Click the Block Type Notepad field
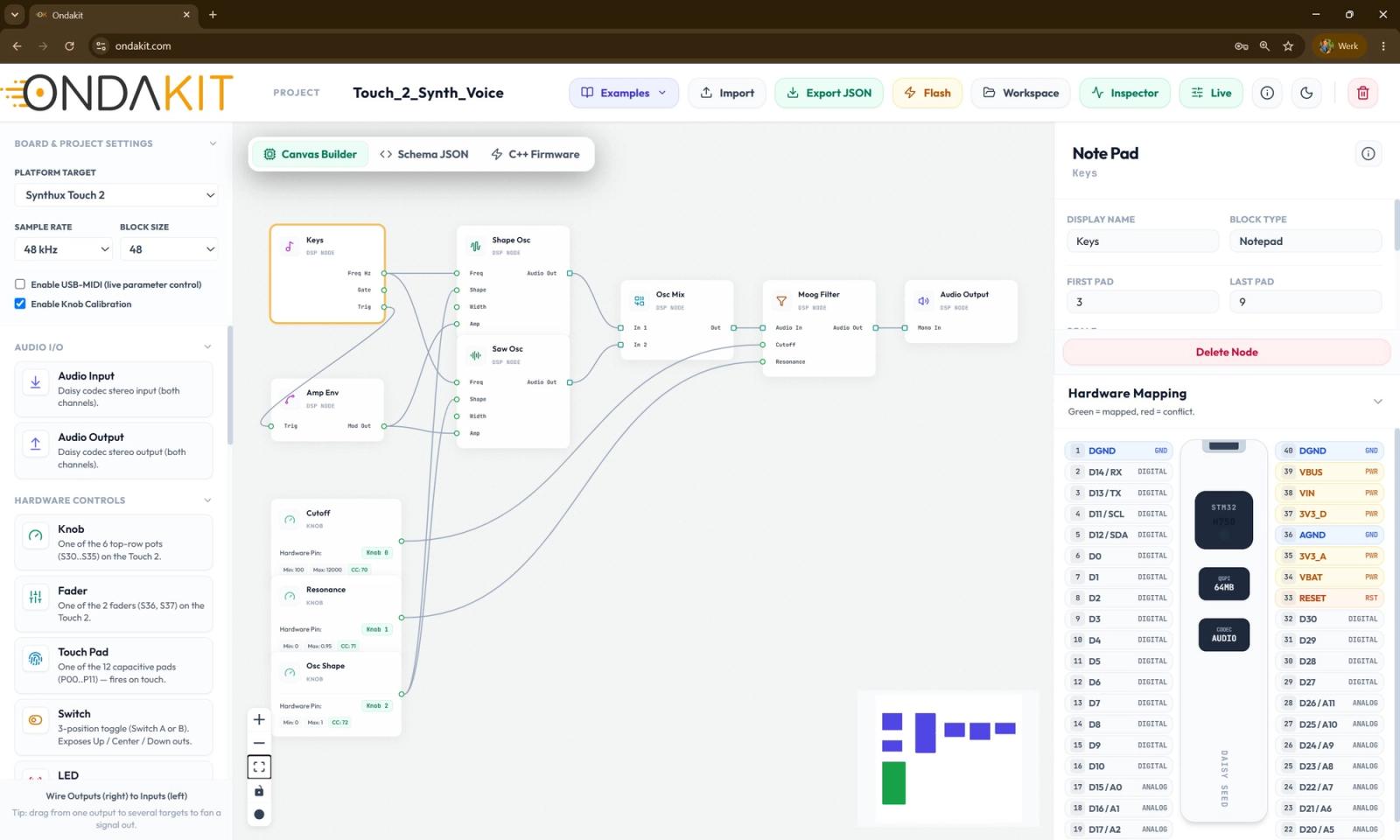Viewport: 1400px width, 840px height. coord(1305,241)
